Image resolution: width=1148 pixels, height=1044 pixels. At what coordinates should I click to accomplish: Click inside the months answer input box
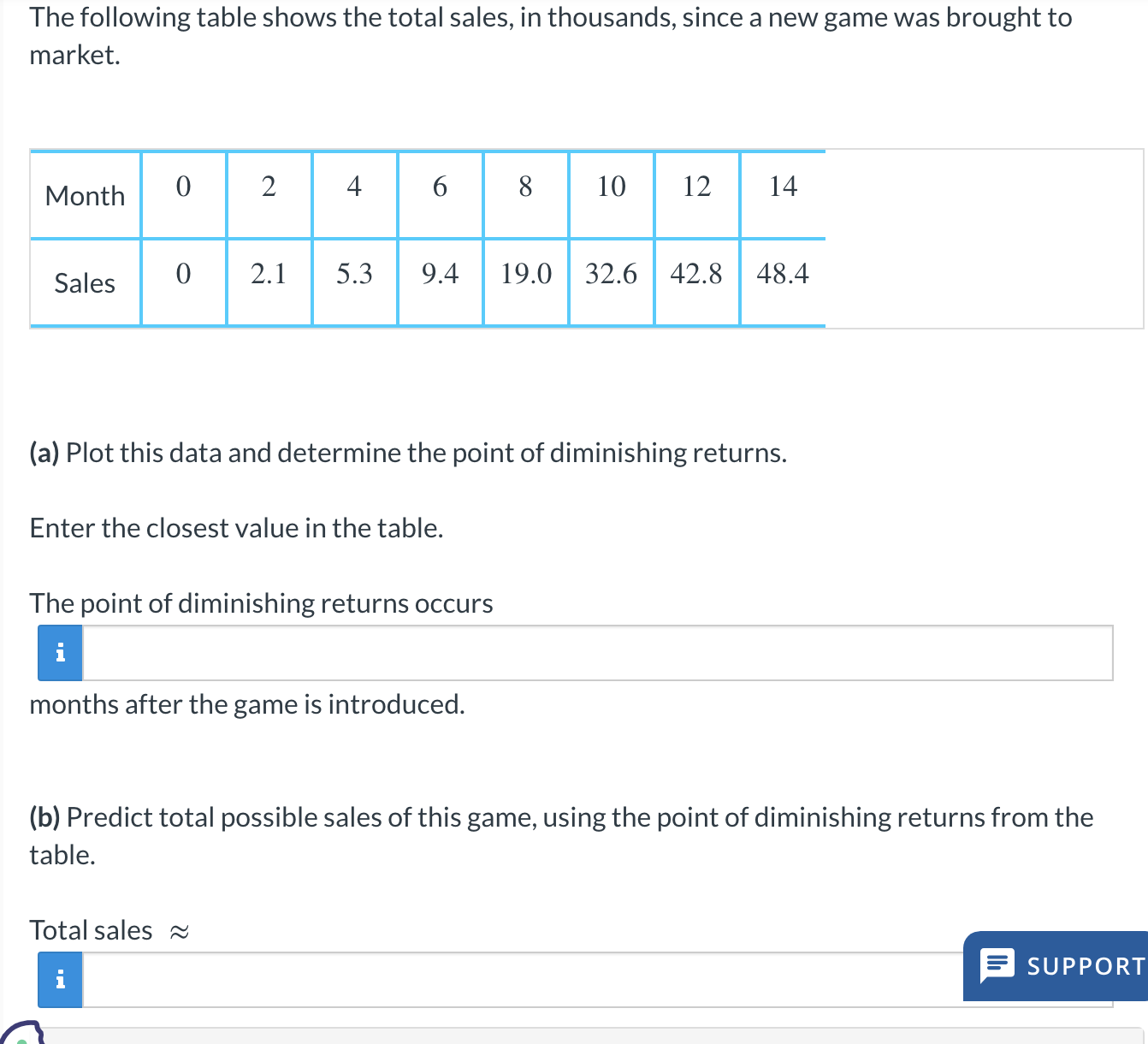(x=513, y=652)
